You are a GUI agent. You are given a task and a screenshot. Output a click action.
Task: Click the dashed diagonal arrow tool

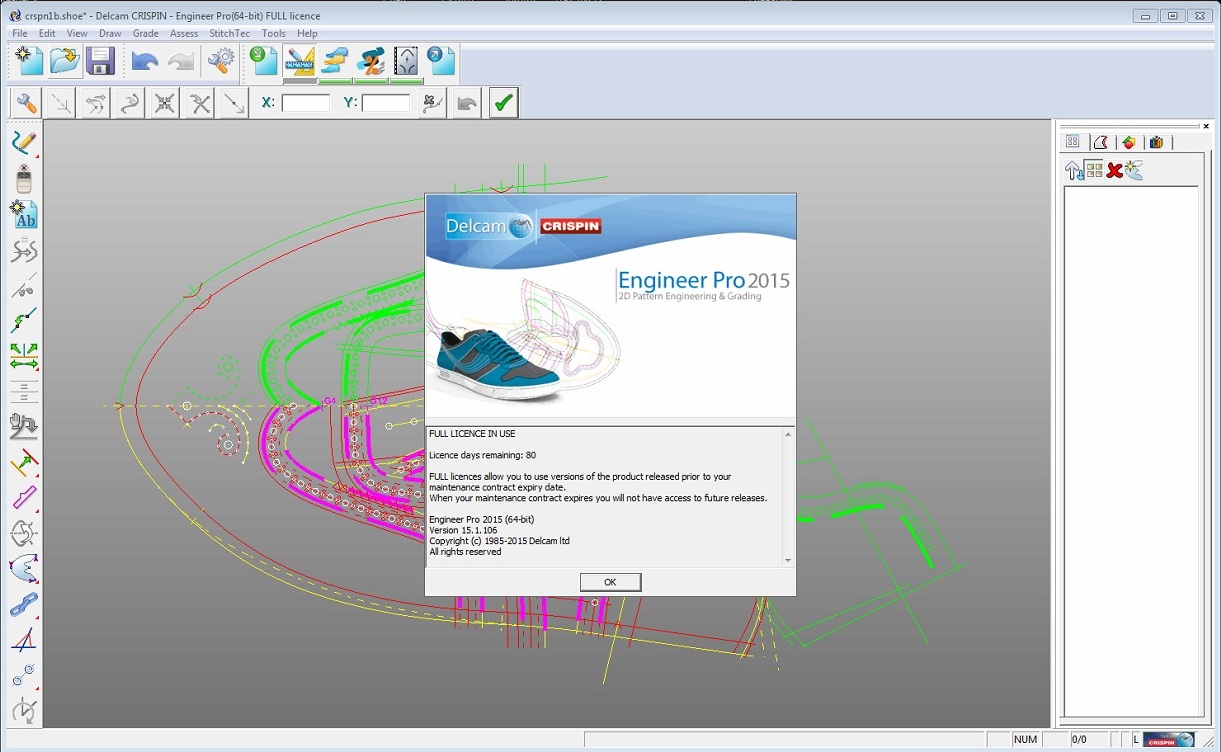pyautogui.click(x=61, y=102)
